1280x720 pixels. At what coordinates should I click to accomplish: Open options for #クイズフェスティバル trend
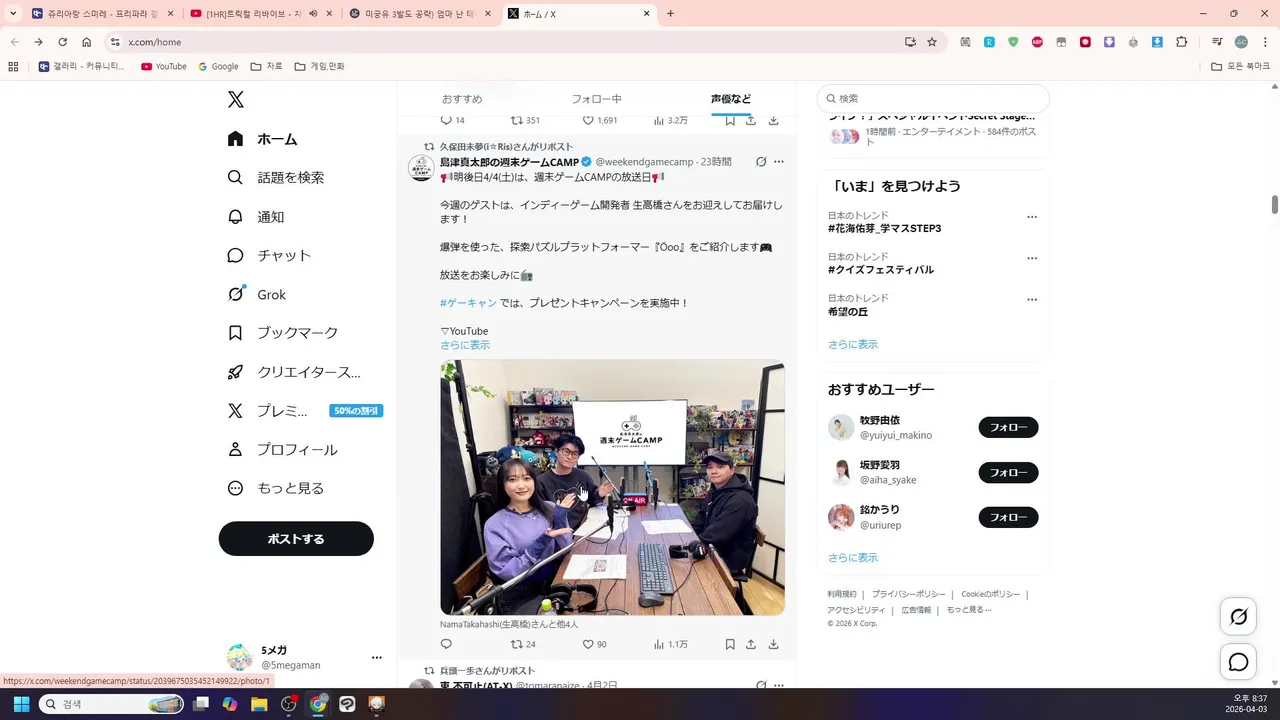pyautogui.click(x=1032, y=258)
